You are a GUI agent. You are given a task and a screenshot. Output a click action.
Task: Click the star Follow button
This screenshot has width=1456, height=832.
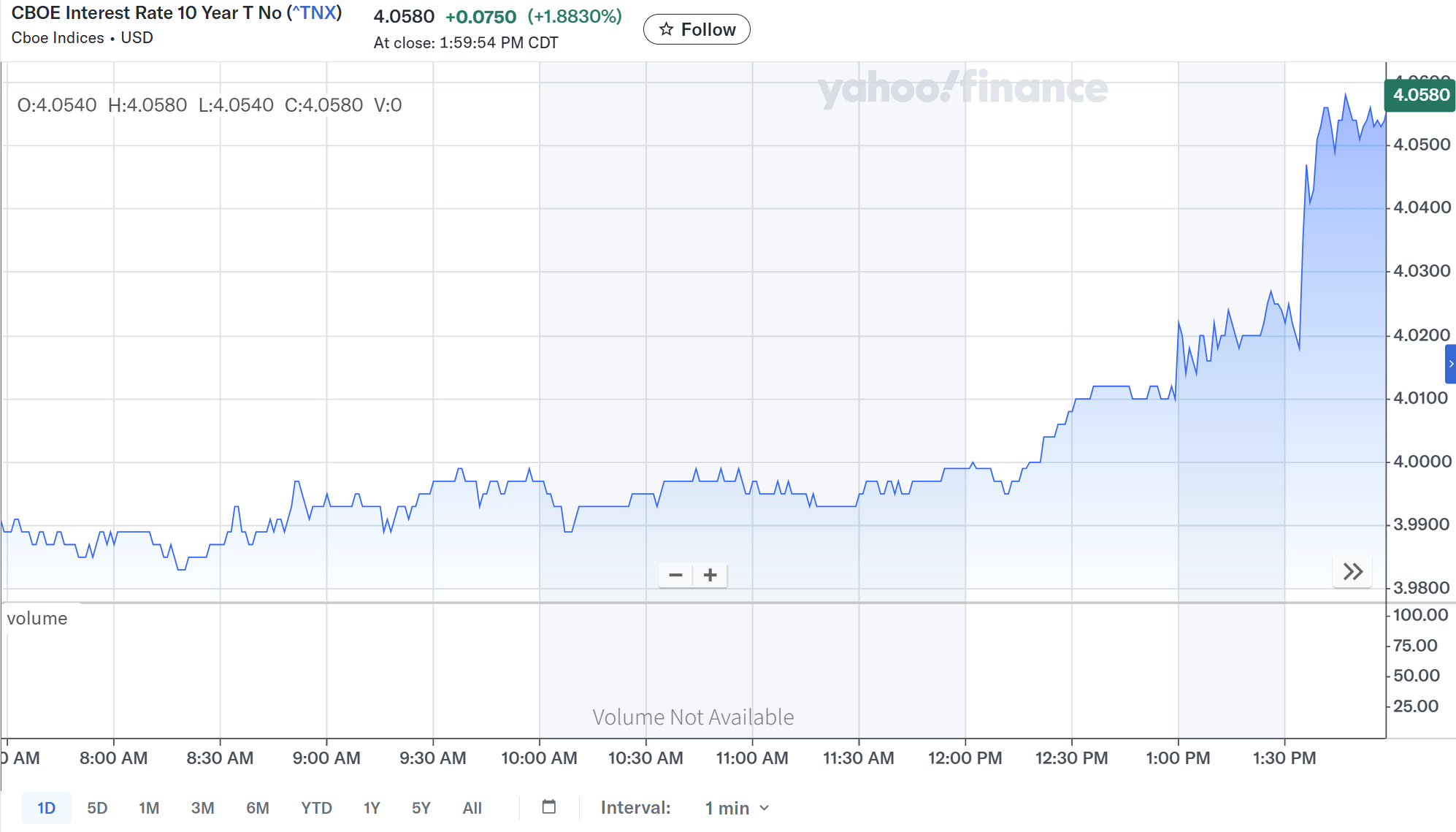(x=697, y=29)
